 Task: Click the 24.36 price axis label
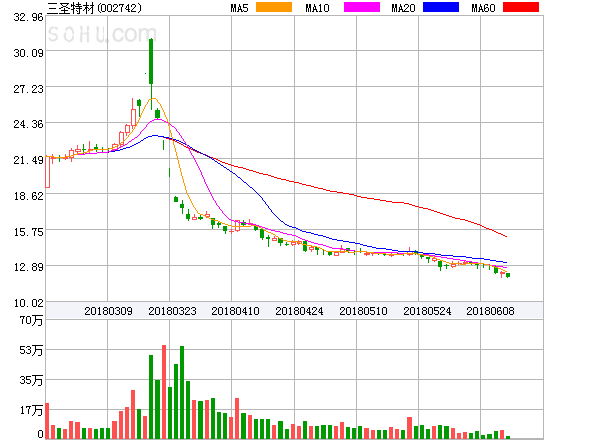click(28, 124)
